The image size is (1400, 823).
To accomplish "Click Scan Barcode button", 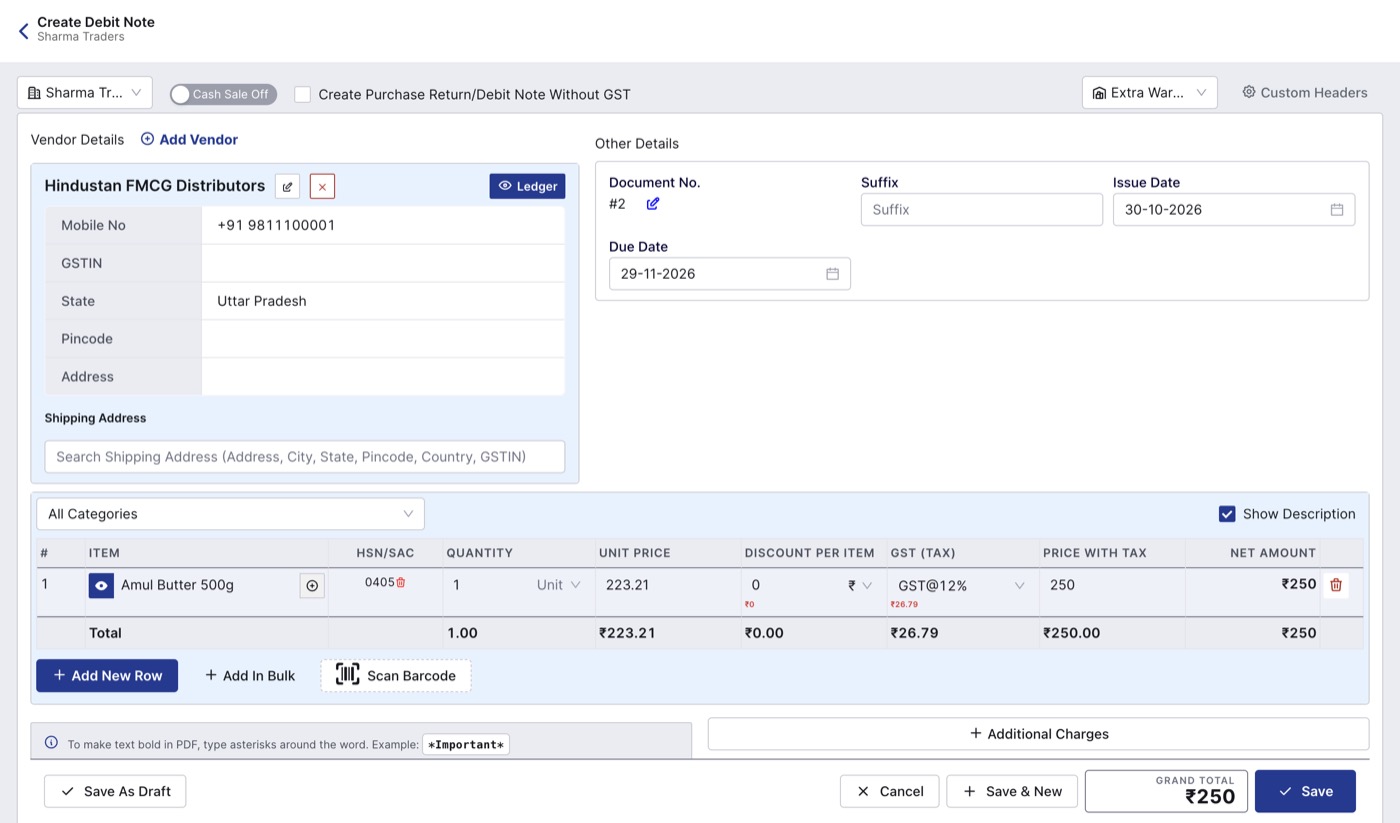I will click(x=396, y=676).
